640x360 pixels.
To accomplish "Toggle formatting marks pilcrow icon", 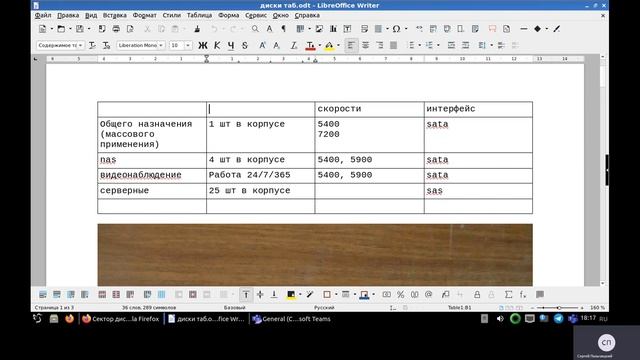I will 283,29.
